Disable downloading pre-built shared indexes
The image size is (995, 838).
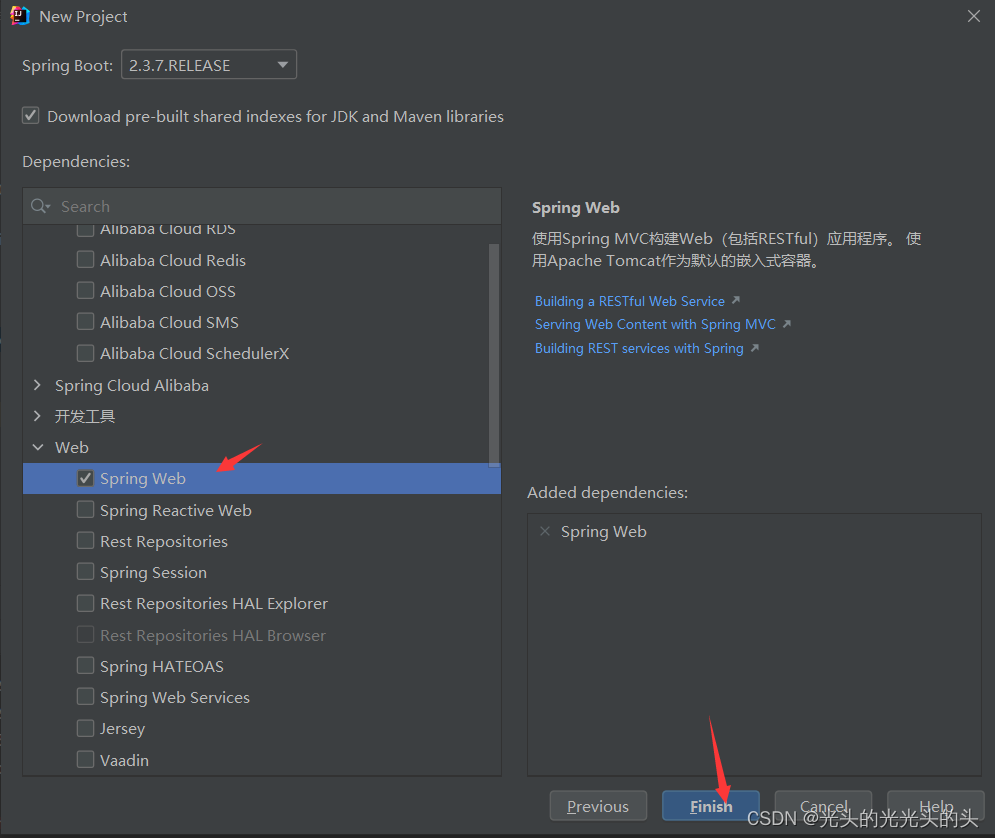[30, 115]
